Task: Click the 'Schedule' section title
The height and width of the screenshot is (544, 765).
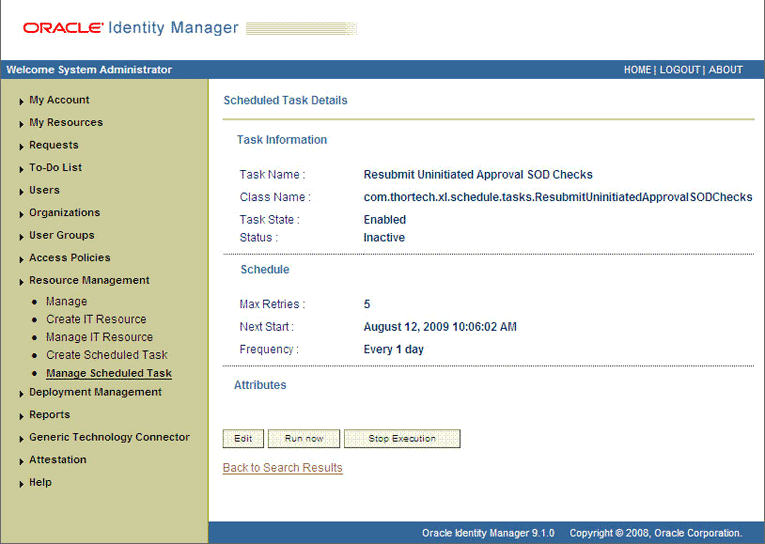Action: click(265, 269)
